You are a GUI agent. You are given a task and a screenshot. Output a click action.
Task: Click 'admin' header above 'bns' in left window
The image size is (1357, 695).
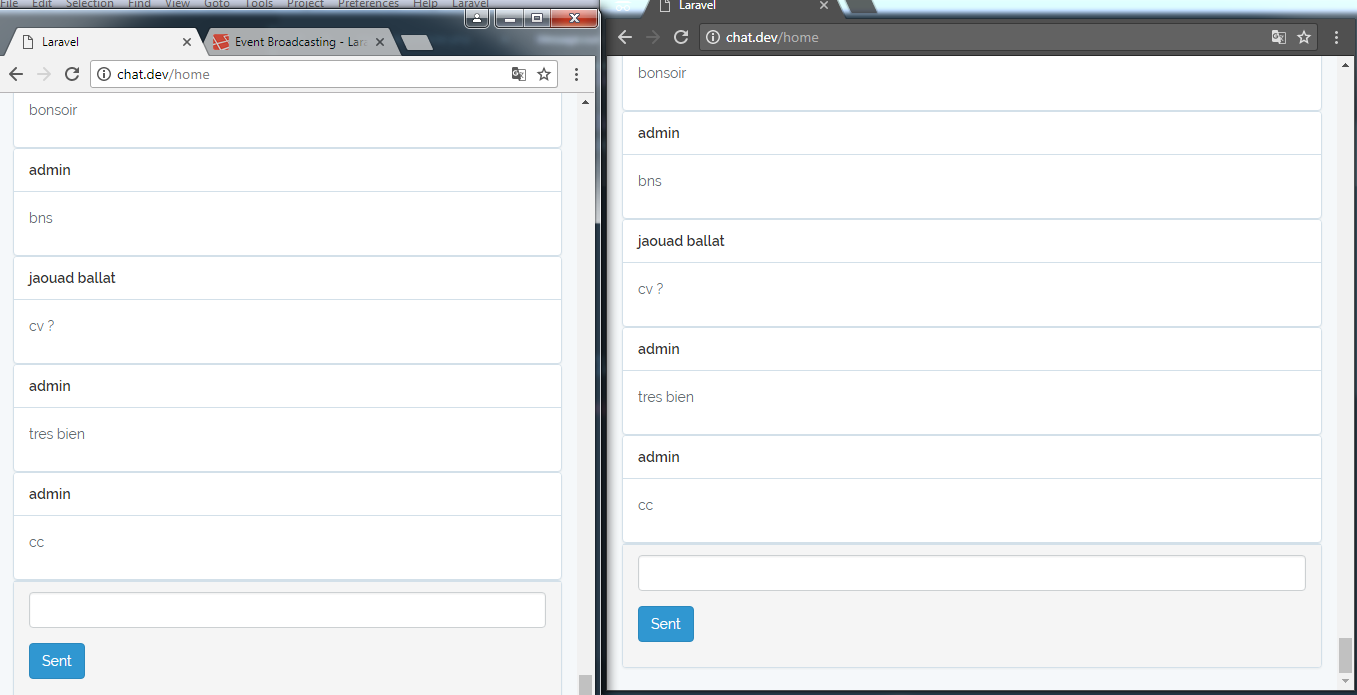coord(50,170)
